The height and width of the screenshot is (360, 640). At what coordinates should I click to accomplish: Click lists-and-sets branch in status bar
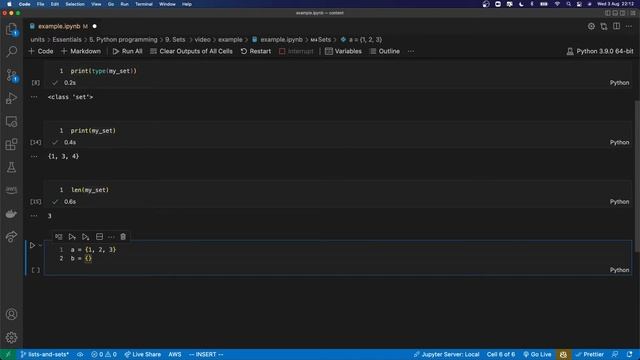pos(44,354)
